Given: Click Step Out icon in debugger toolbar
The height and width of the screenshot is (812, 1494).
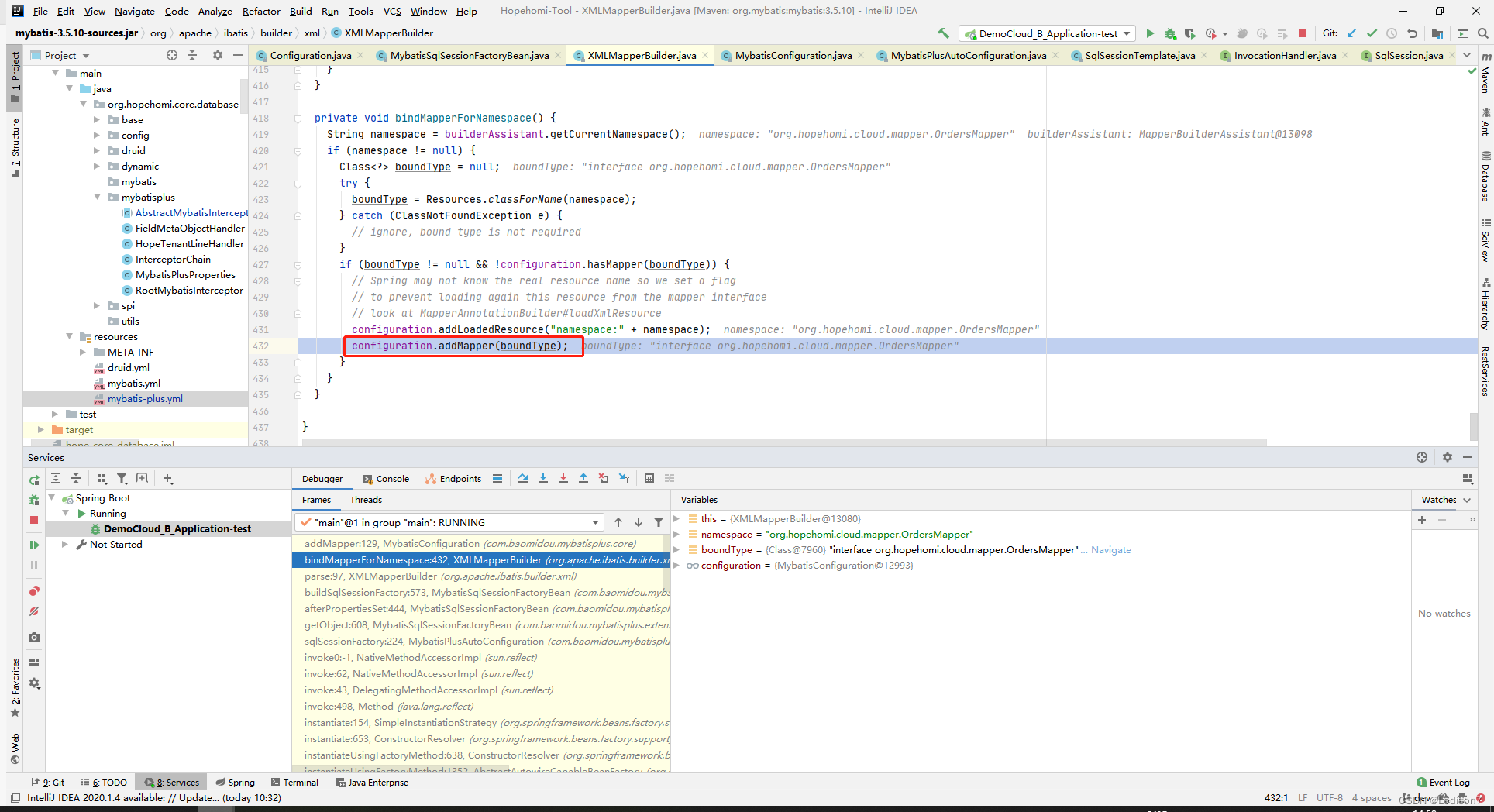Looking at the screenshot, I should [x=583, y=478].
